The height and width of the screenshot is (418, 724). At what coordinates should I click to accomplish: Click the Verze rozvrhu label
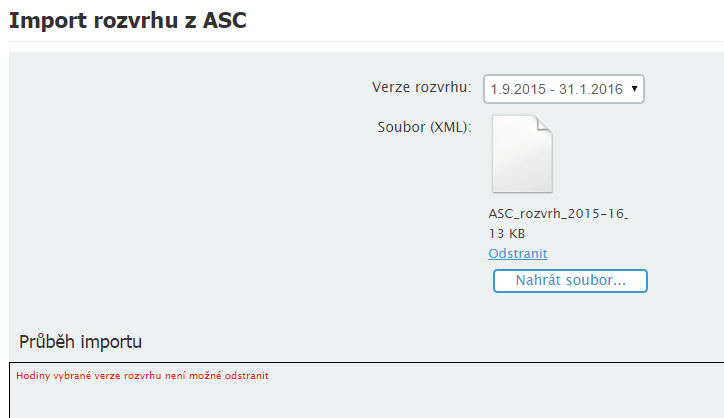[x=422, y=87]
